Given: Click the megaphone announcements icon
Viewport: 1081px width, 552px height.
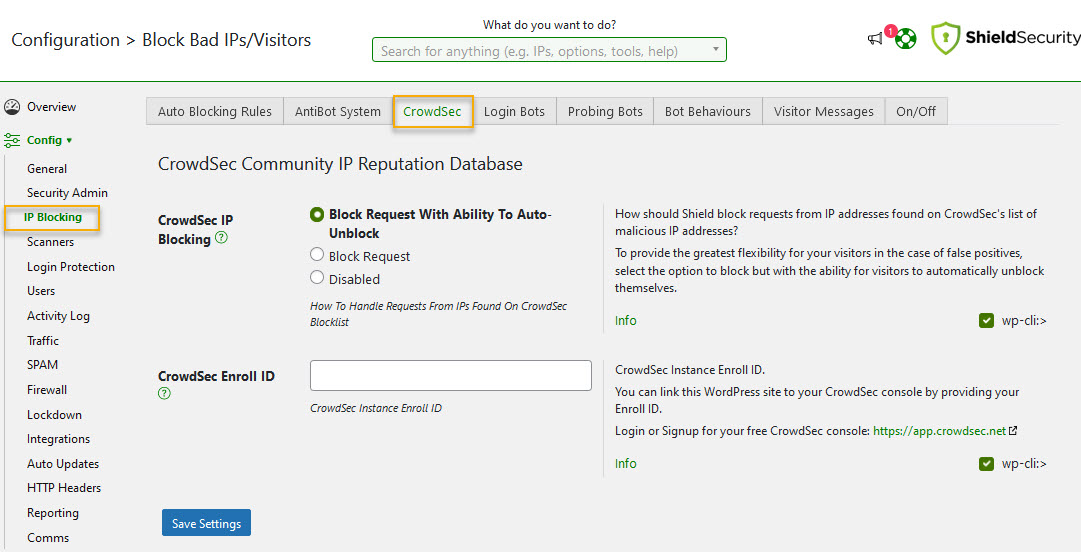Looking at the screenshot, I should [875, 39].
